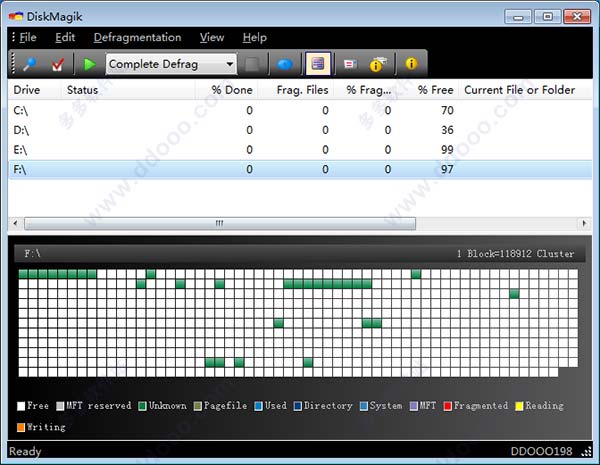Click the F:\ label in cluster map header
The height and width of the screenshot is (465, 600).
click(33, 253)
